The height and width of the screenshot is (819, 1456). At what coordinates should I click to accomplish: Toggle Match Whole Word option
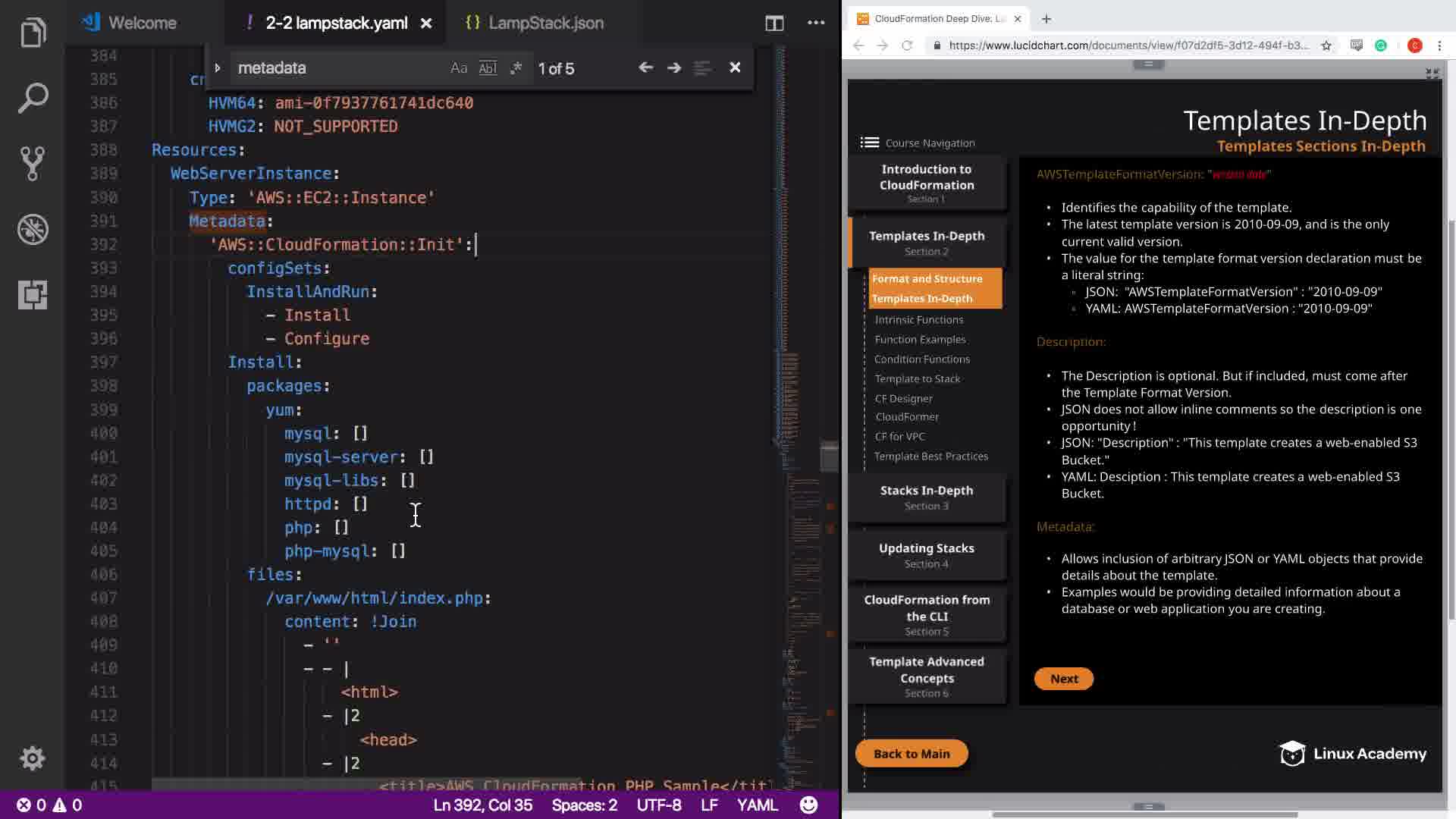488,68
